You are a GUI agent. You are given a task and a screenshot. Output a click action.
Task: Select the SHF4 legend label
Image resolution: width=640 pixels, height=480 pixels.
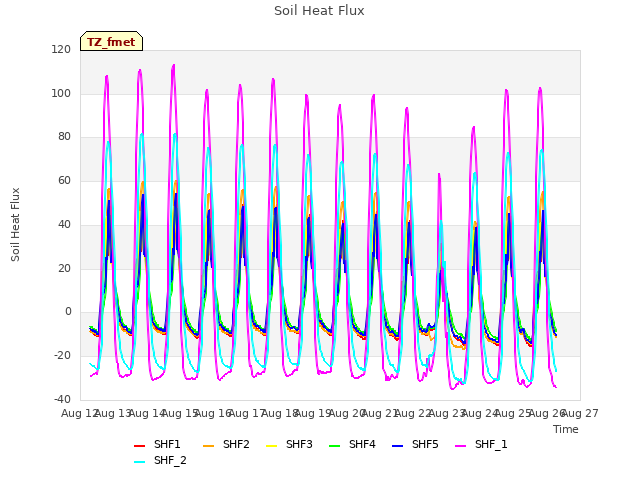pyautogui.click(x=362, y=444)
